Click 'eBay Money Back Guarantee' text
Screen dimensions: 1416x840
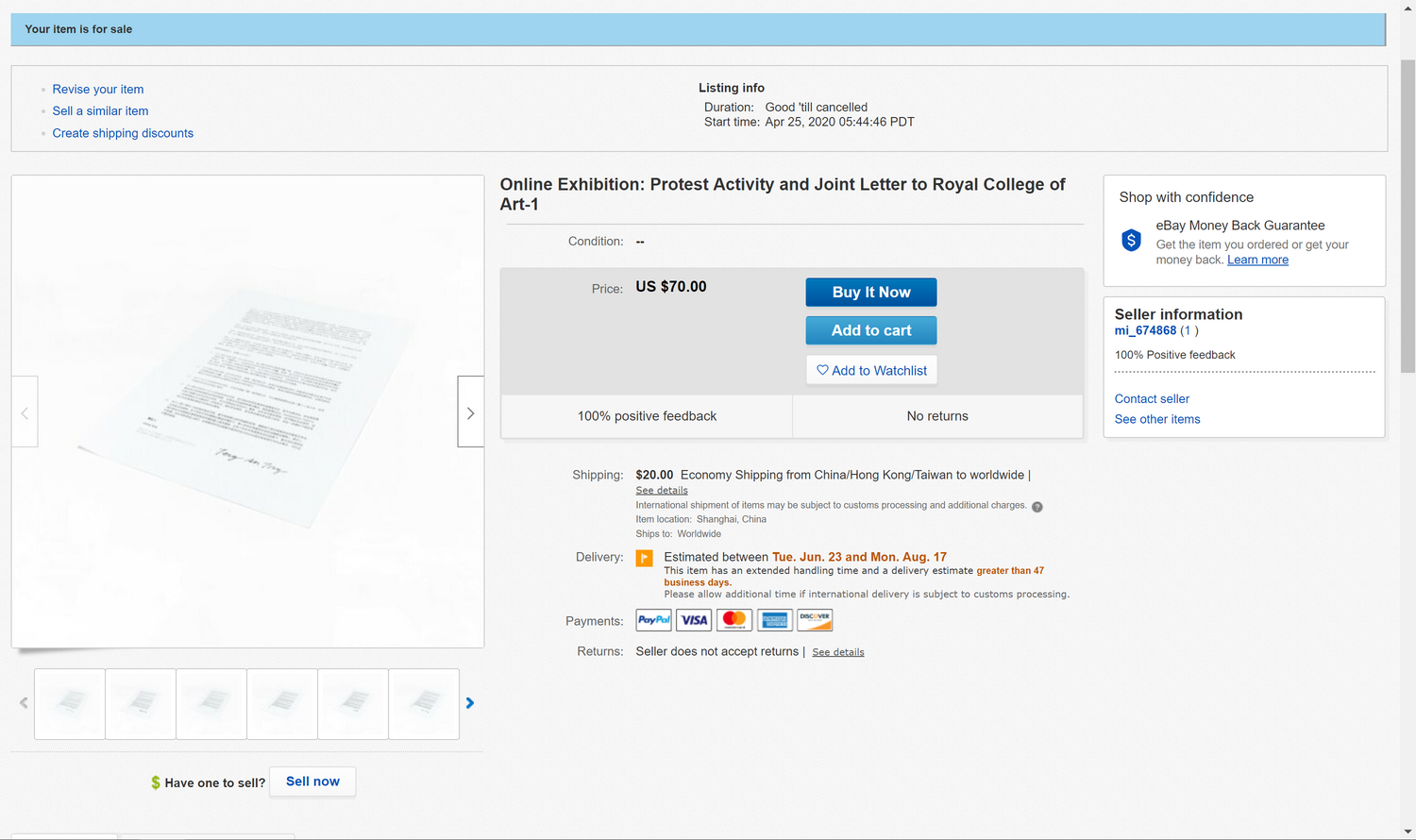pyautogui.click(x=1240, y=226)
